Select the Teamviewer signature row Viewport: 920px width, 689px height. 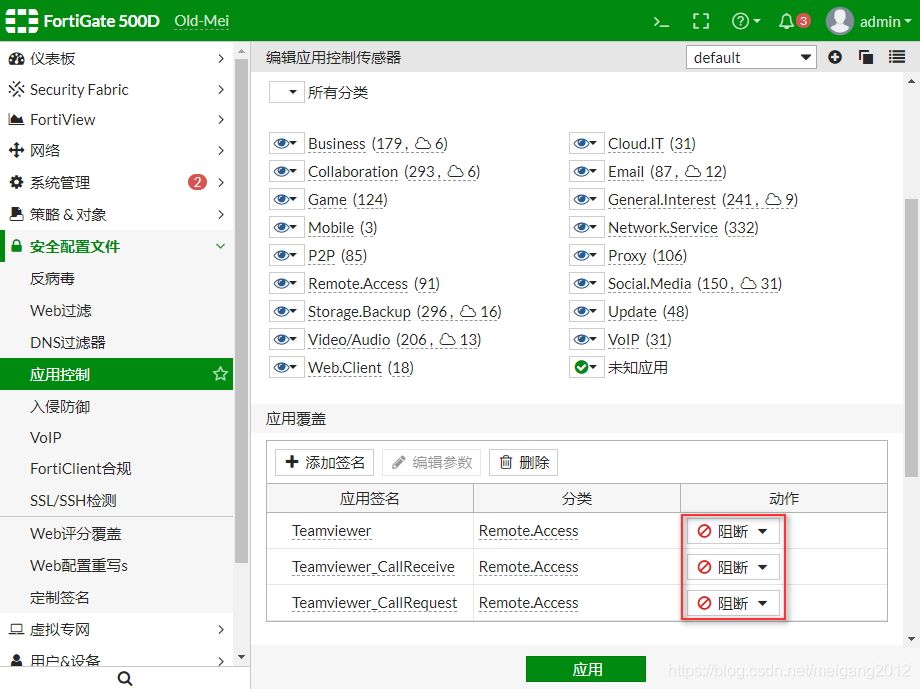(x=577, y=531)
